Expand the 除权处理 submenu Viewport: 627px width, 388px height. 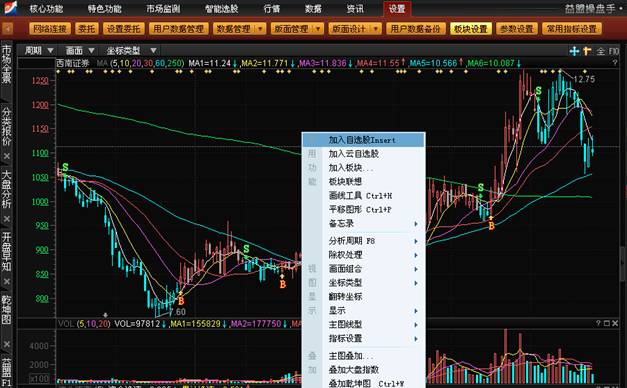coord(416,255)
